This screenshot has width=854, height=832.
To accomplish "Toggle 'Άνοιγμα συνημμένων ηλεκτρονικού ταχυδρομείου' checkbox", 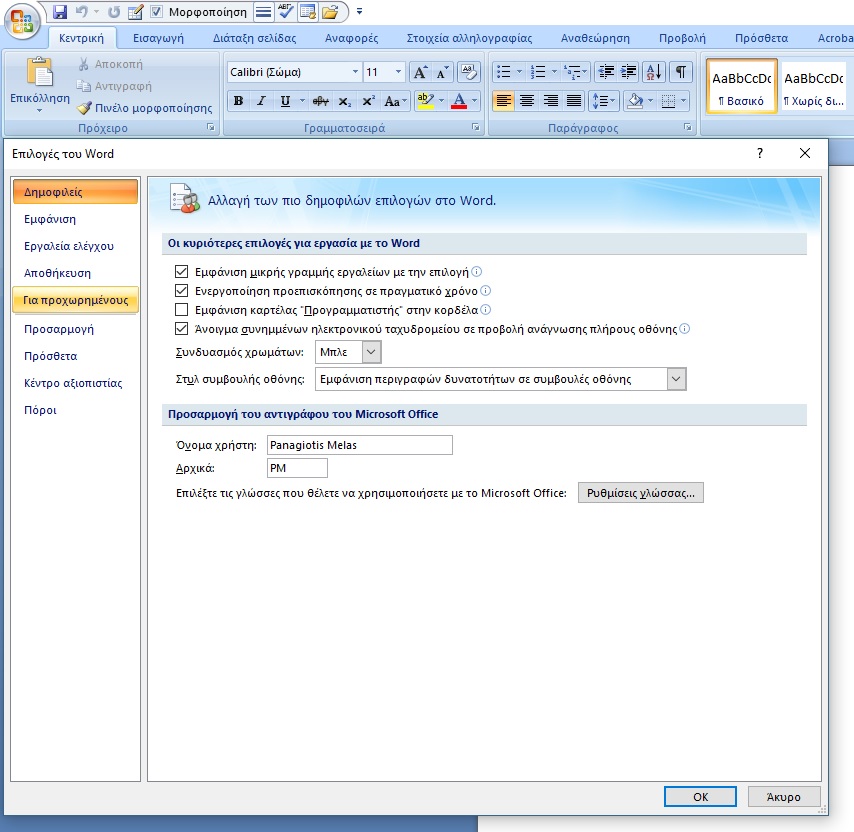I will (181, 329).
